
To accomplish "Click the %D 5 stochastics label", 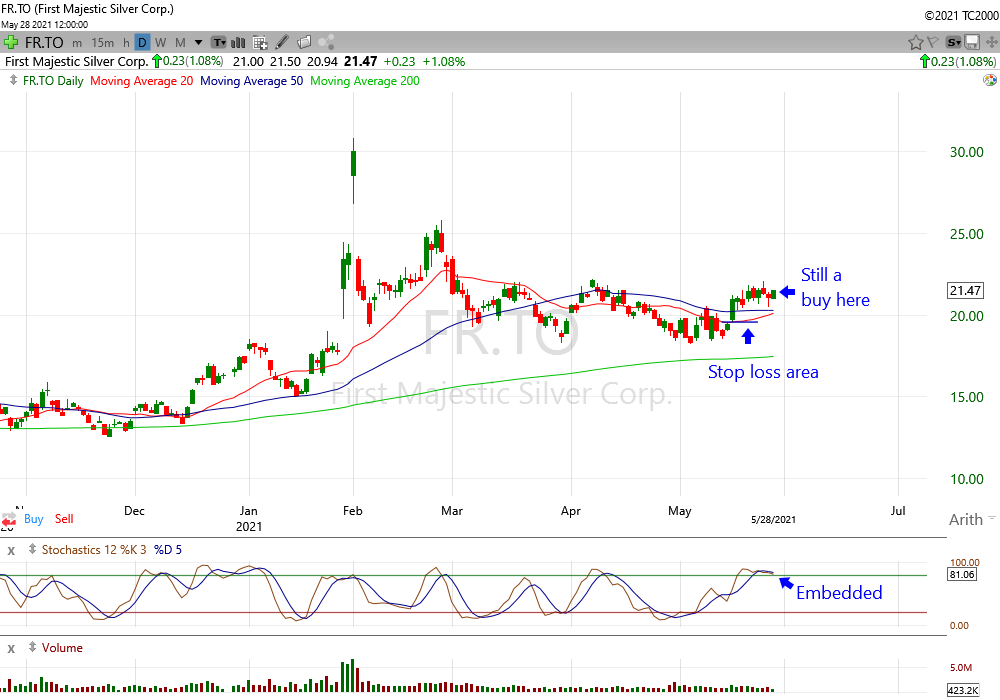I will point(168,550).
